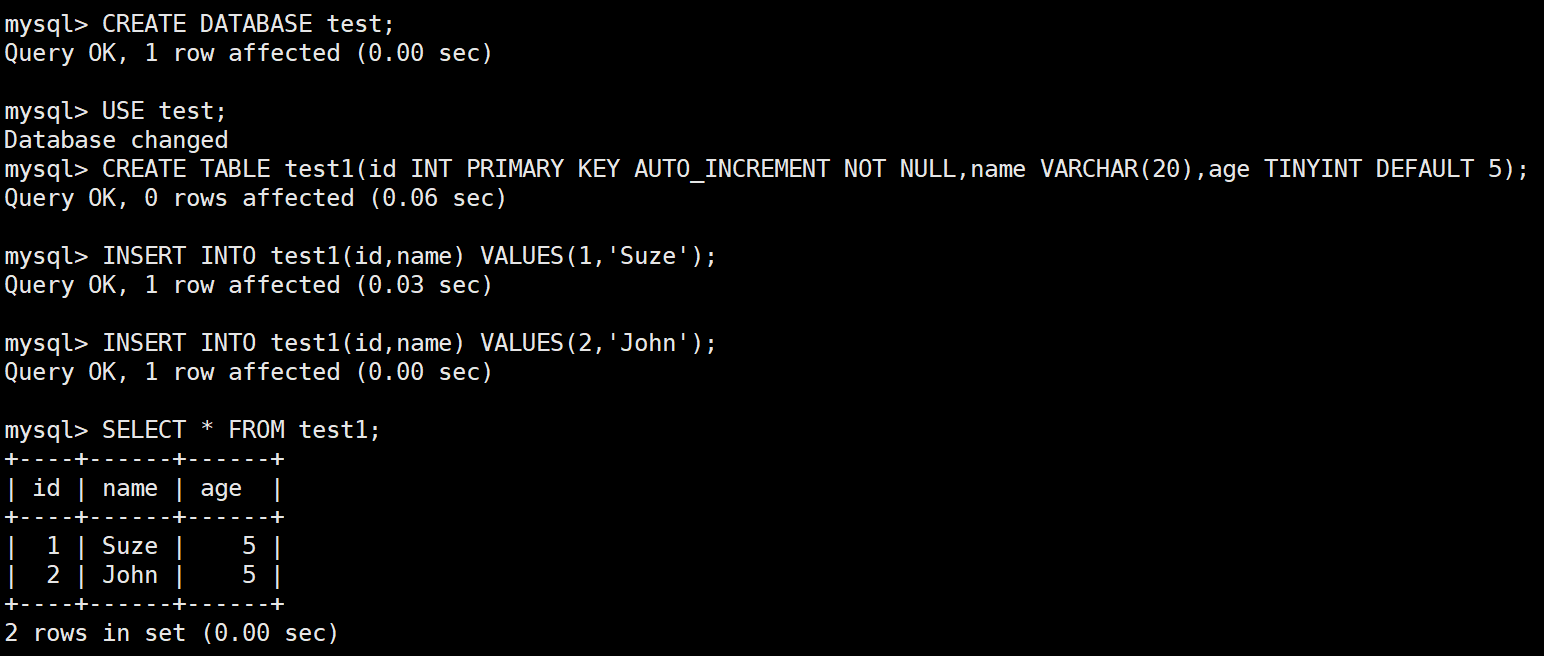The image size is (1544, 656).
Task: Click the '2 rows in set' status line
Action: click(172, 633)
